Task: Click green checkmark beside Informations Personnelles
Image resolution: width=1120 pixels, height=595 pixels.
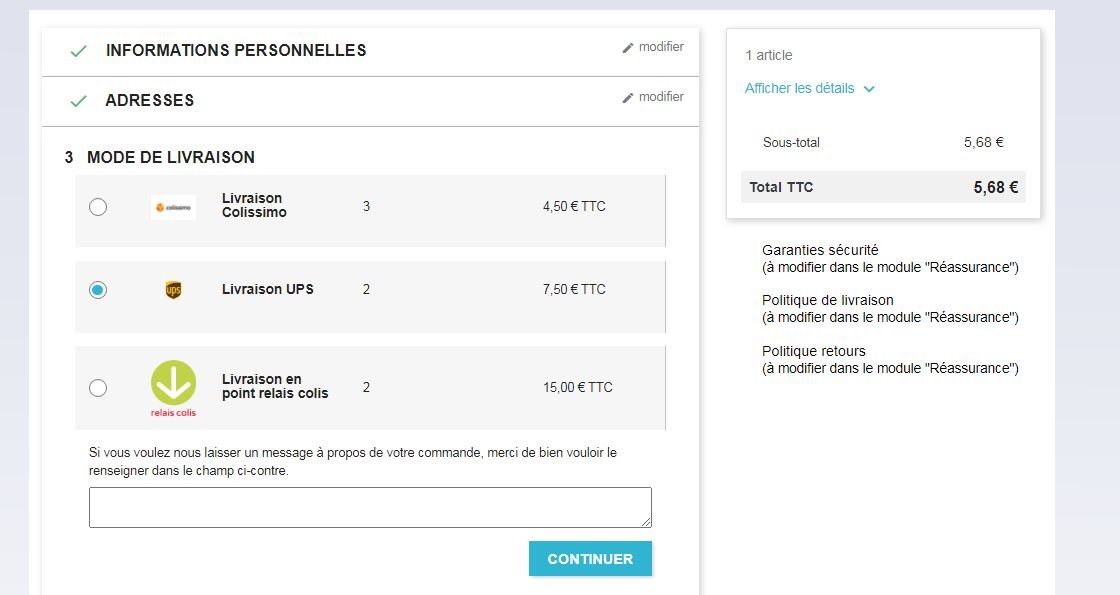Action: pyautogui.click(x=79, y=51)
